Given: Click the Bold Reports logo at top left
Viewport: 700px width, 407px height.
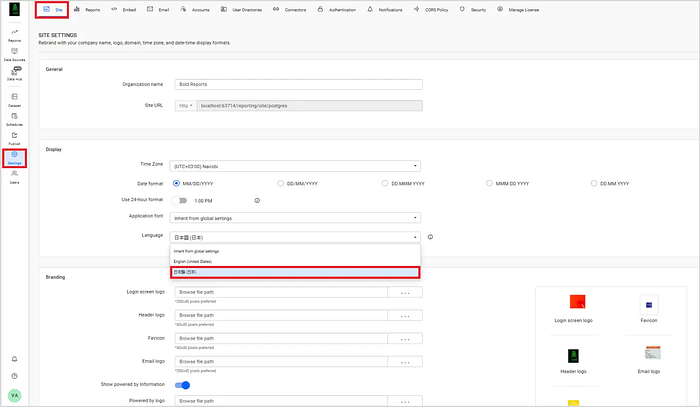Looking at the screenshot, I should tap(14, 9).
